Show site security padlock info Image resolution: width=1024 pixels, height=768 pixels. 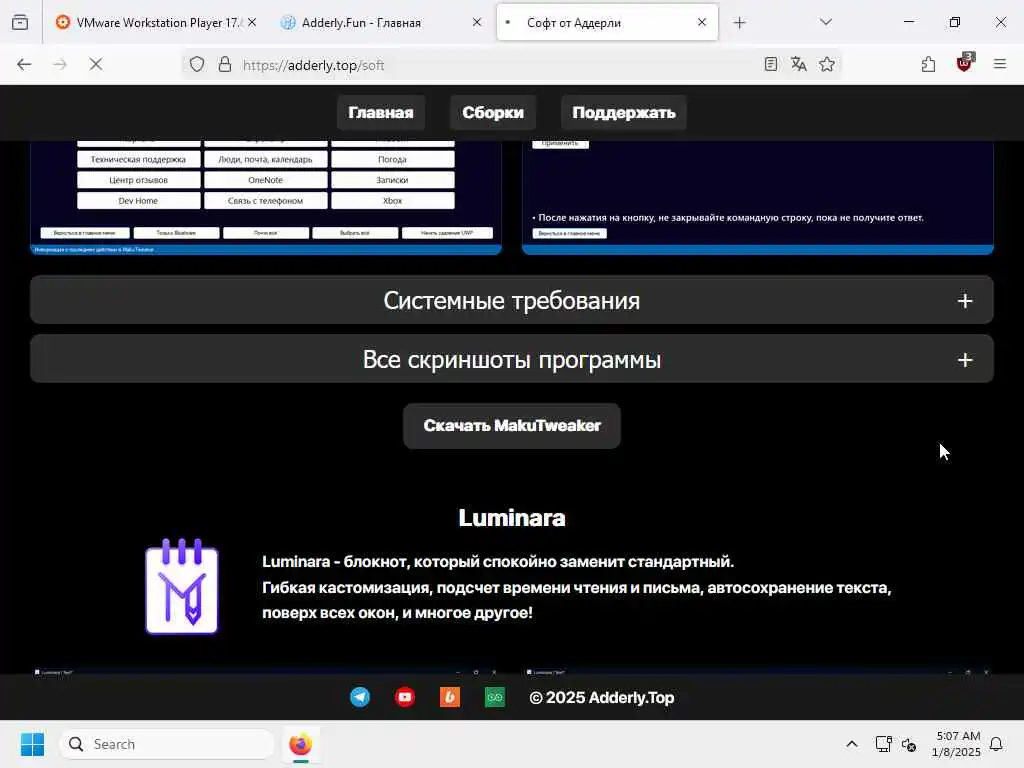click(225, 65)
